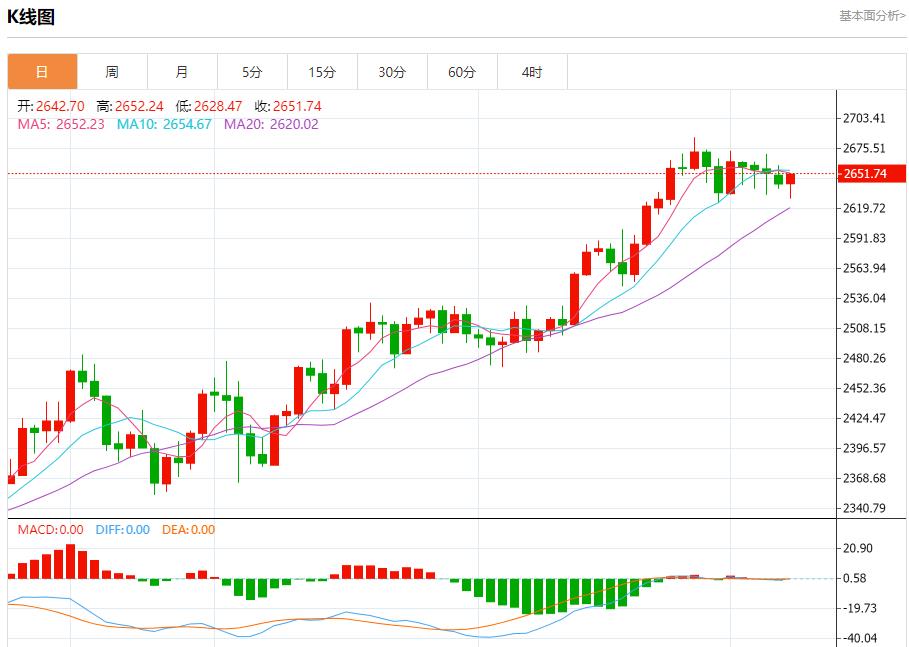Click the 2703.41 price axis label

[x=865, y=118]
